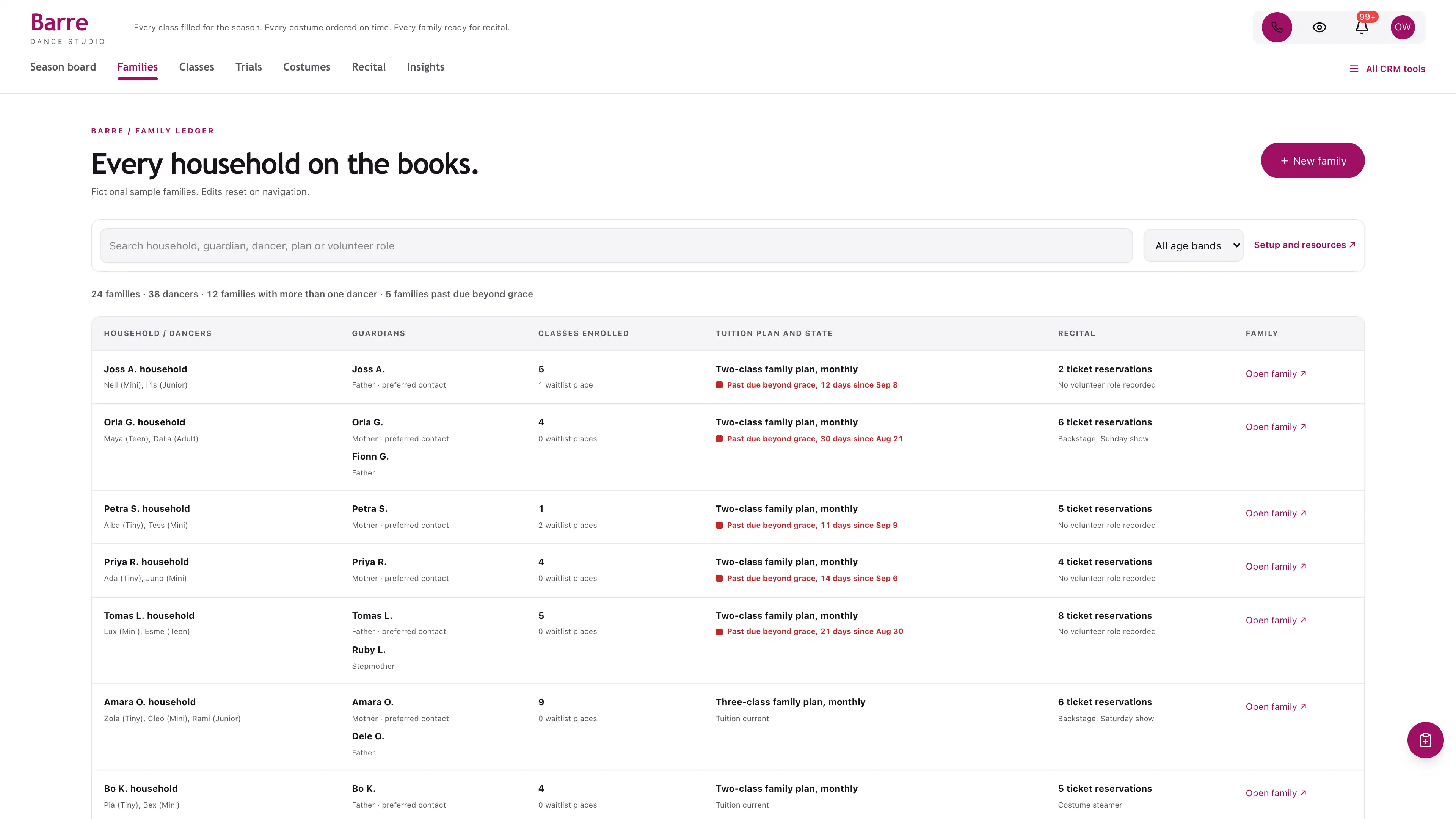Open the Insights tab
The width and height of the screenshot is (1456, 819).
tap(425, 67)
